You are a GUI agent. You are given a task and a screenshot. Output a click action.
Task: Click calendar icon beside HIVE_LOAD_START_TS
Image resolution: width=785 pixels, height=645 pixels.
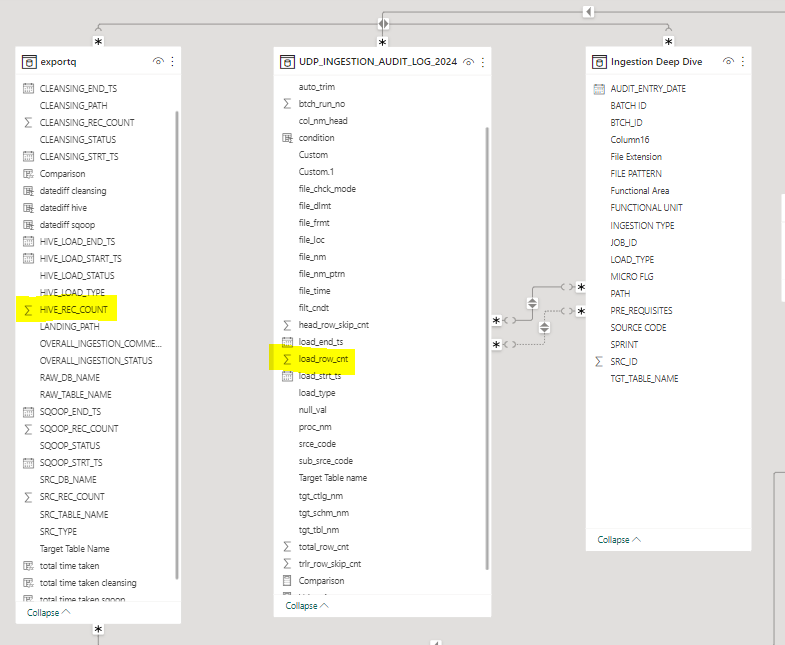click(x=29, y=259)
